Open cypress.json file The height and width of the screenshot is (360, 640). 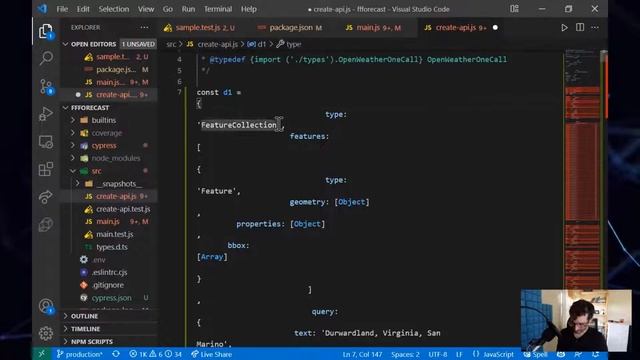click(x=111, y=298)
